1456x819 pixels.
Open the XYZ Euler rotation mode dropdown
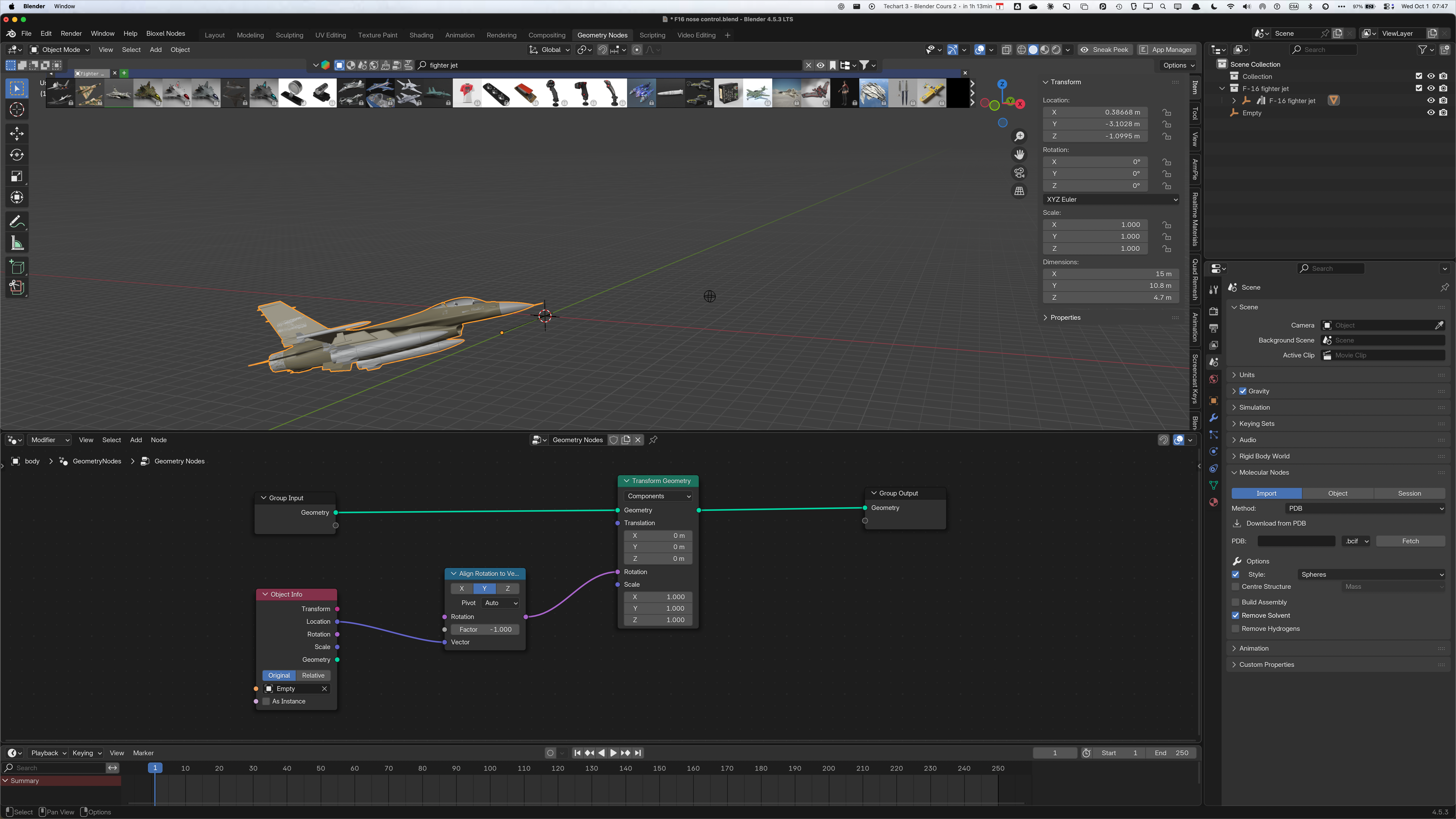pyautogui.click(x=1111, y=200)
